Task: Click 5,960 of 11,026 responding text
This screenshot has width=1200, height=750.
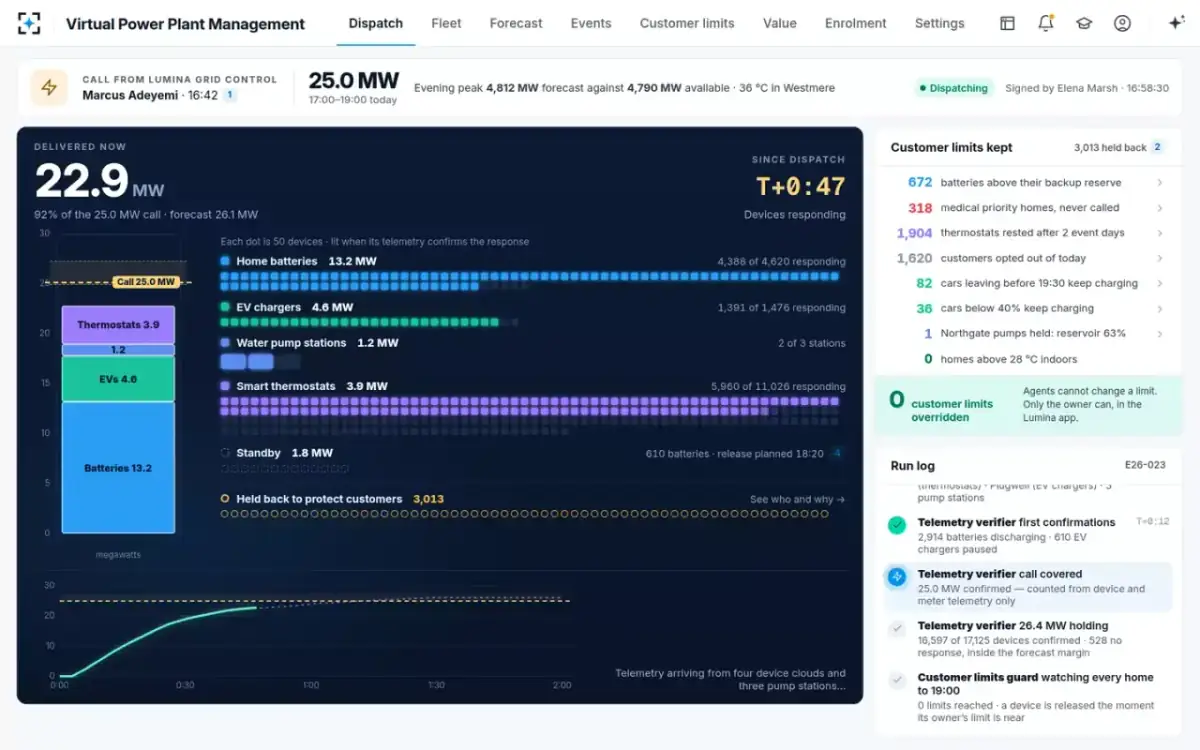Action: pos(778,387)
